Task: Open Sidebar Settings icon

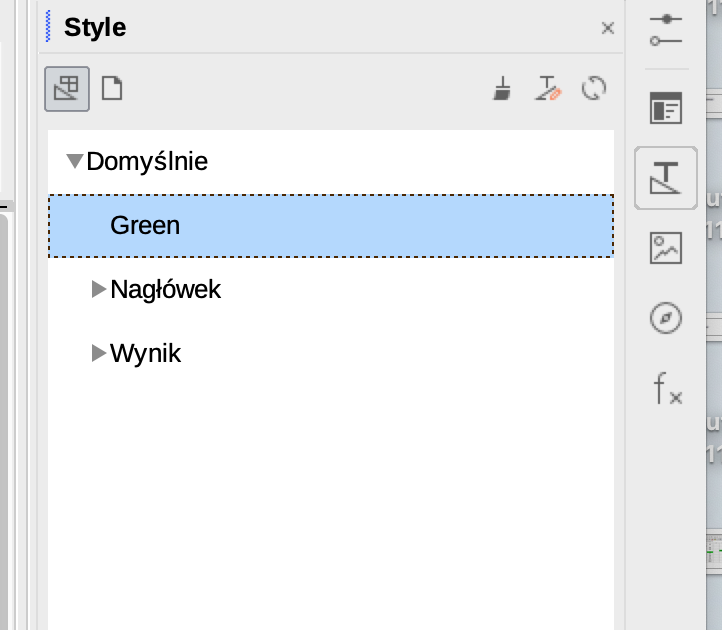Action: 666,30
